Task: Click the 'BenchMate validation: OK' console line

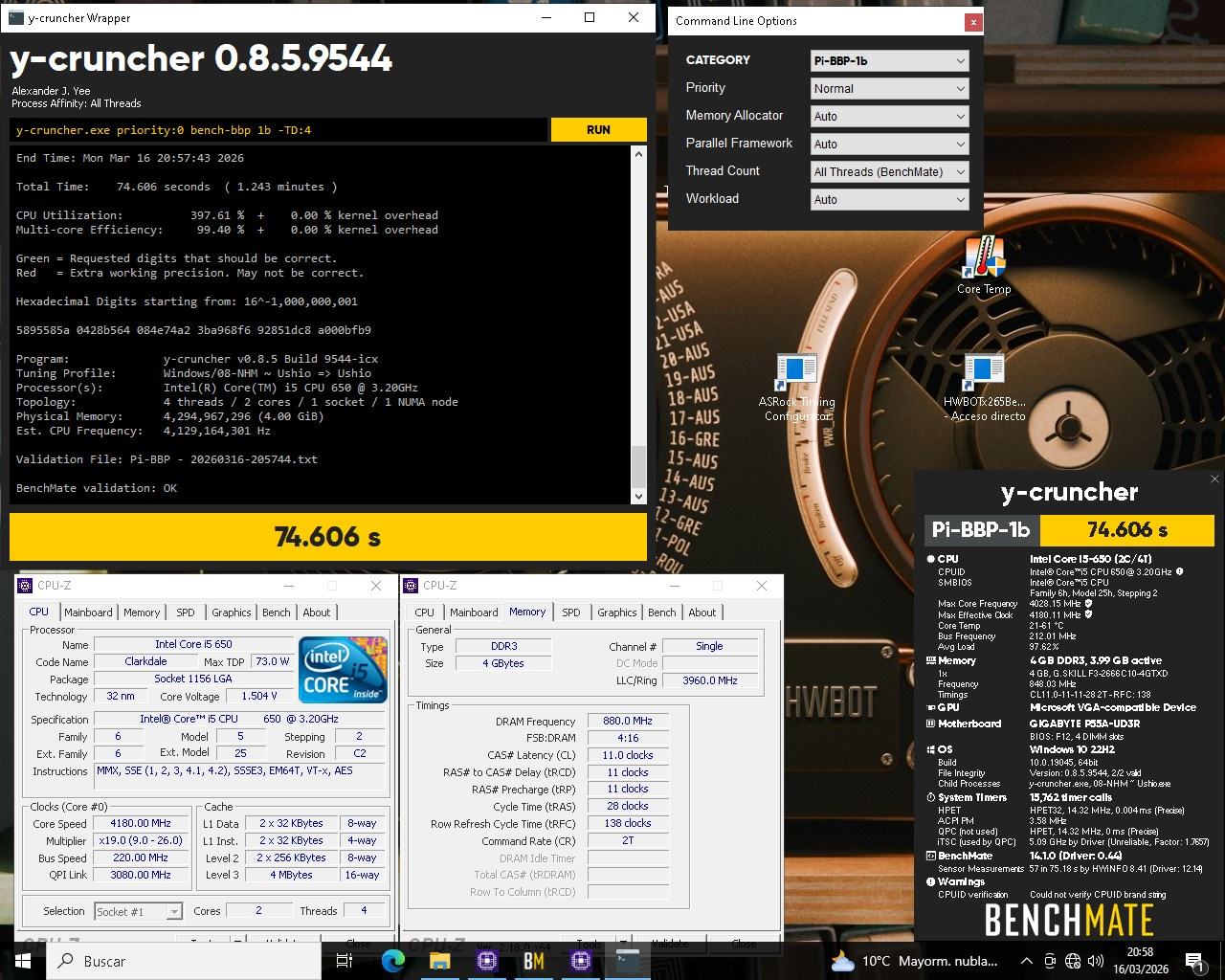Action: click(97, 488)
